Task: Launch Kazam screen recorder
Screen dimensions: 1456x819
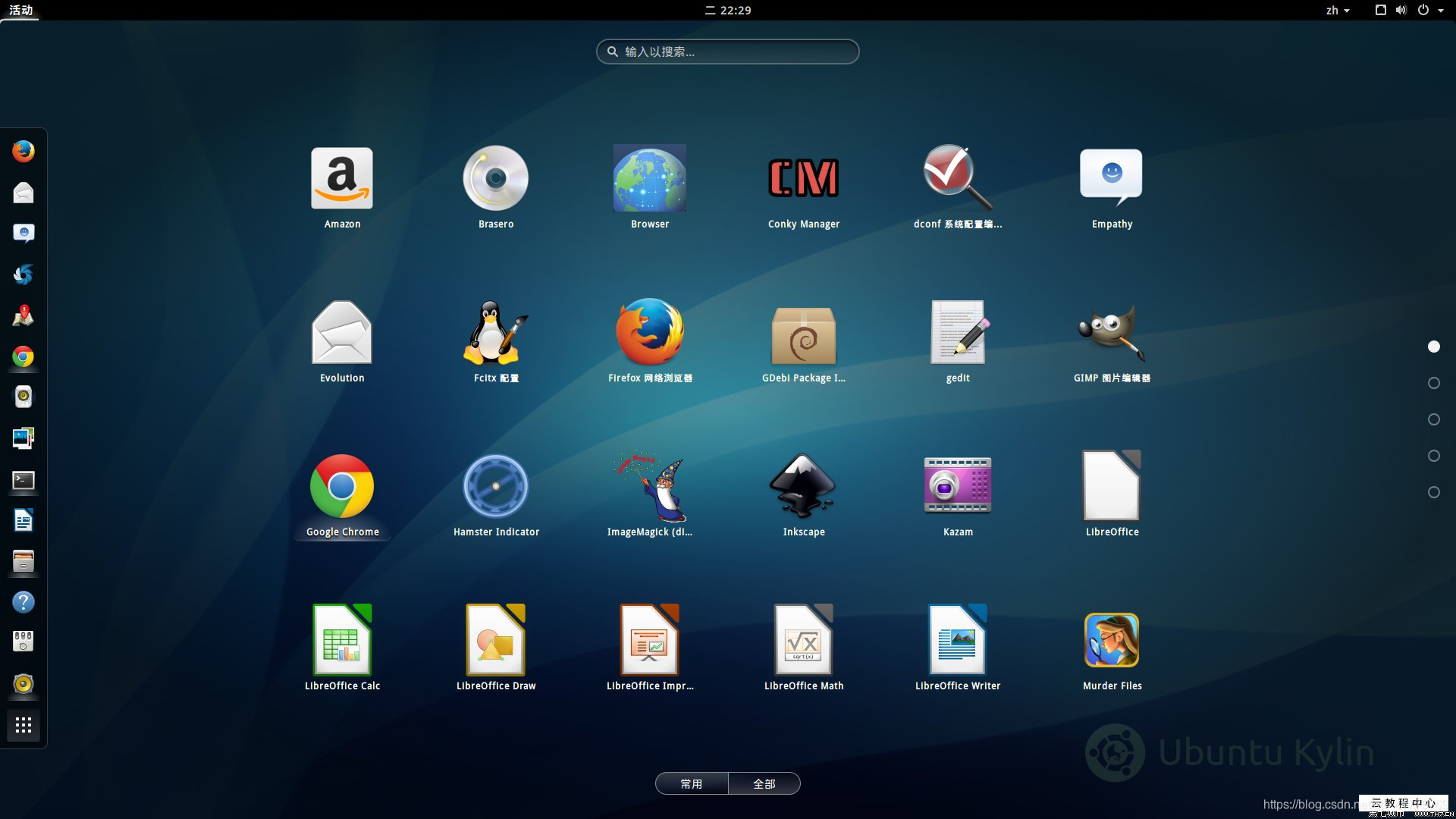Action: click(x=957, y=488)
